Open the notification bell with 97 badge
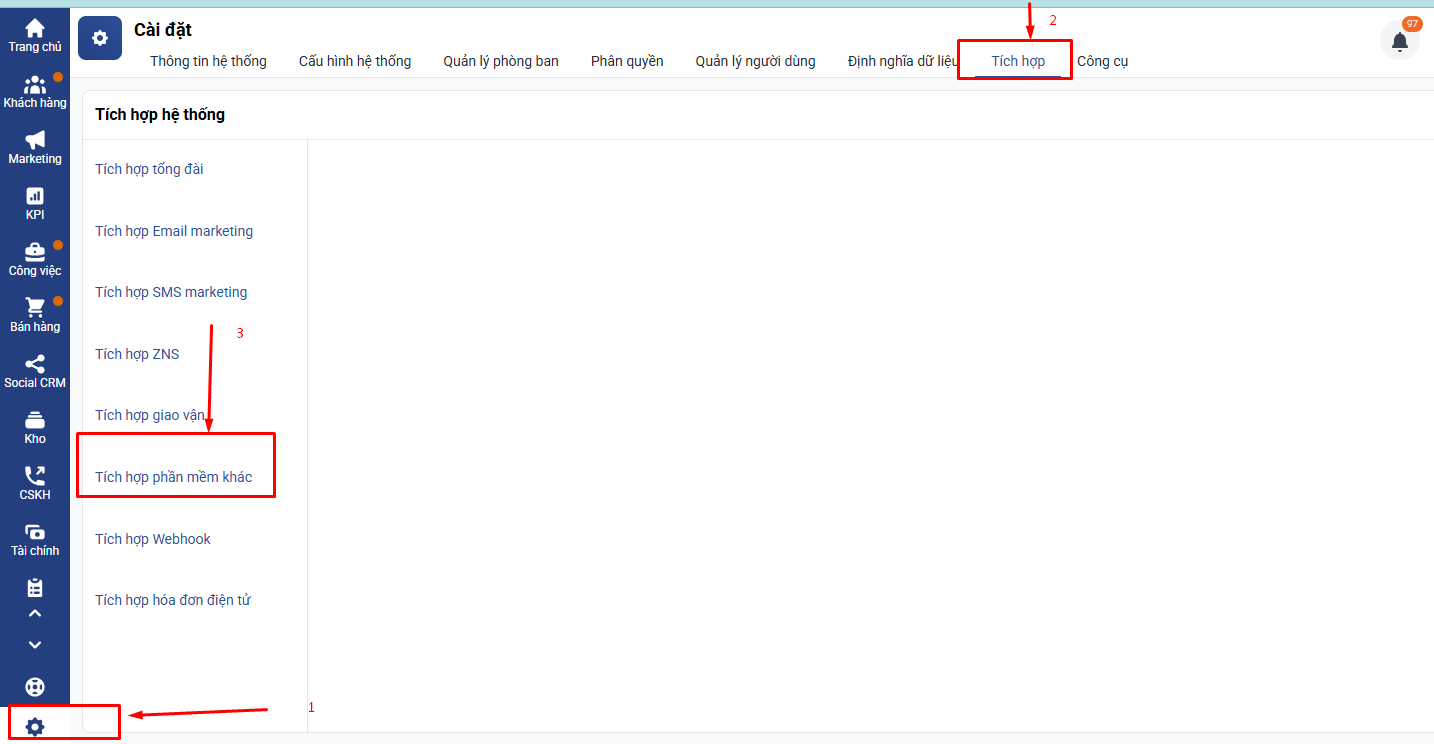 1400,41
